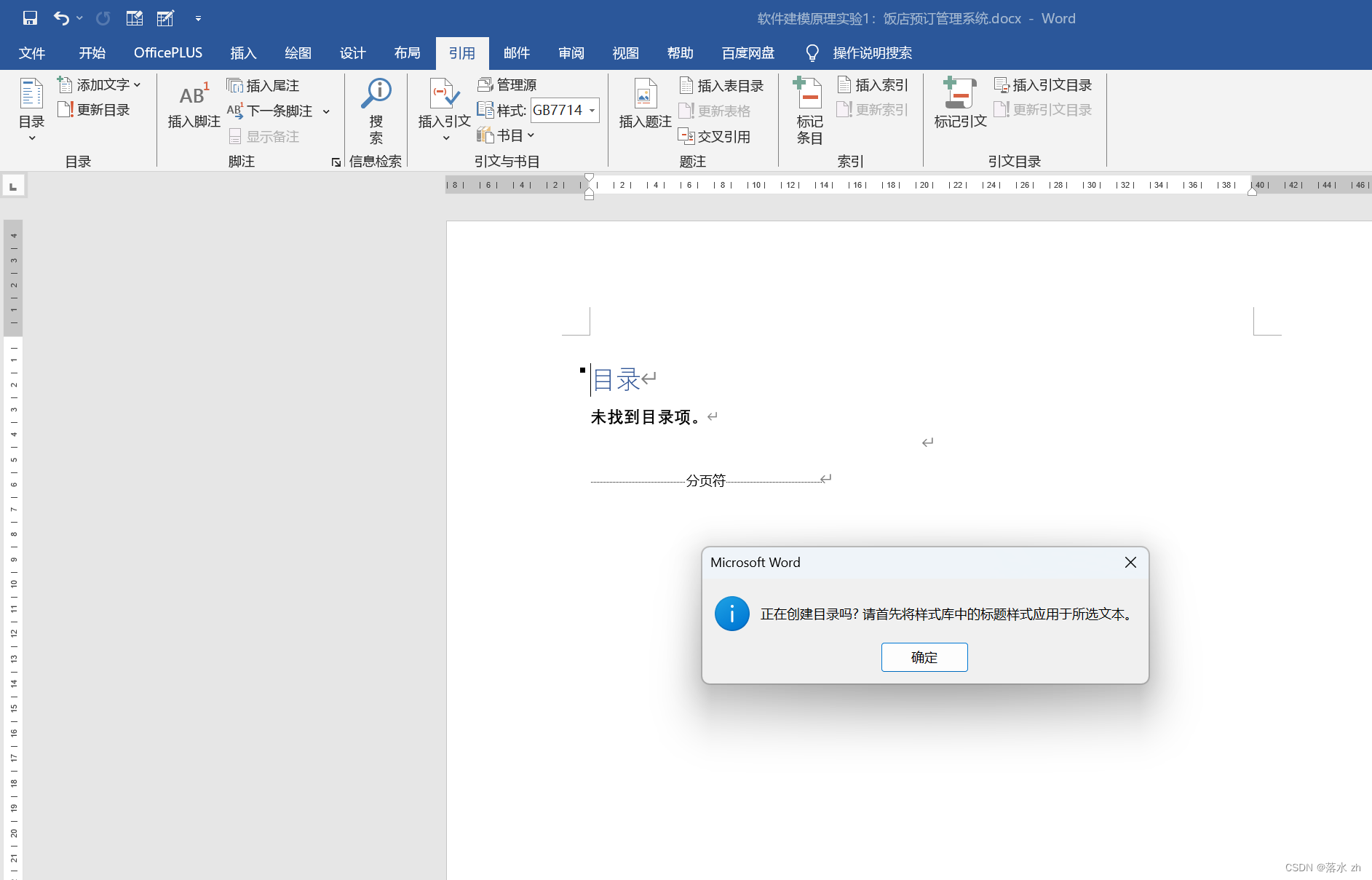Image resolution: width=1372 pixels, height=880 pixels.
Task: Open the 邮件 tab
Action: (517, 53)
